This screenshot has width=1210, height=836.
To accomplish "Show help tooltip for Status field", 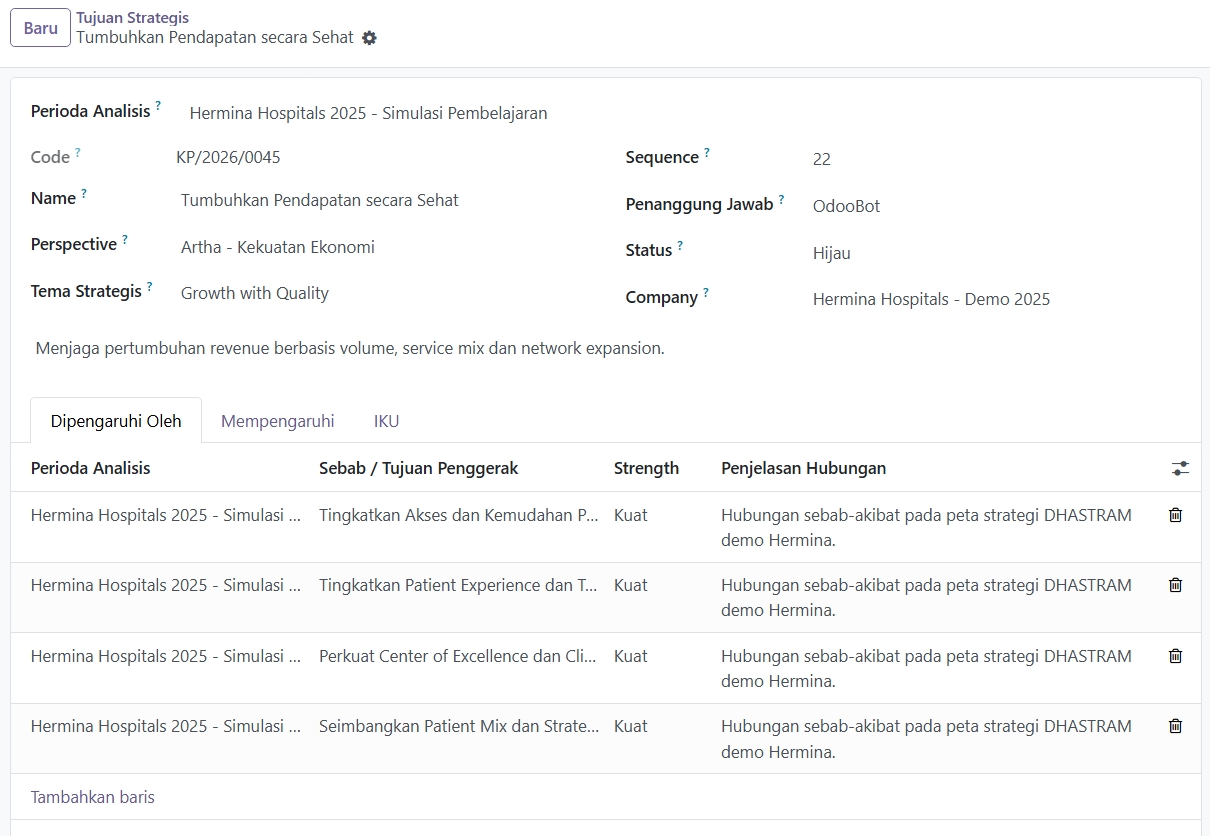I will (x=680, y=245).
